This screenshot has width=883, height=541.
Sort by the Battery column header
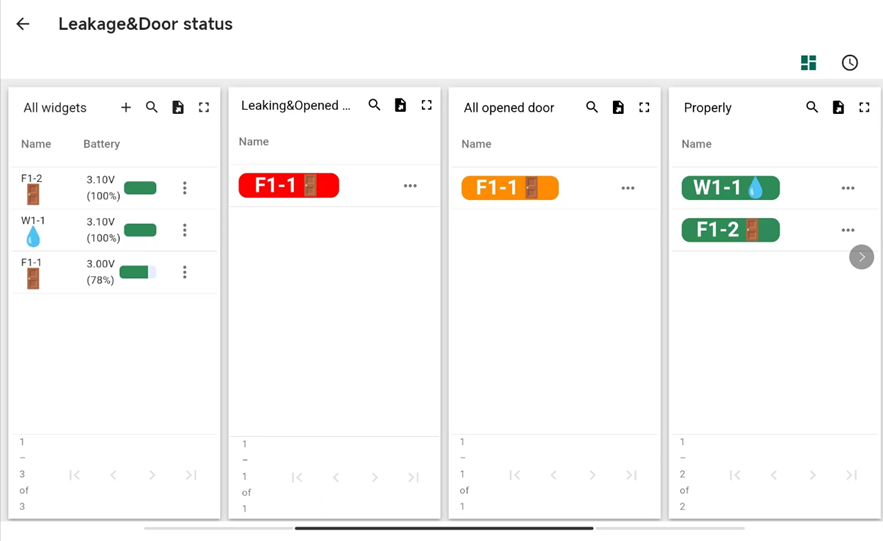pos(101,144)
